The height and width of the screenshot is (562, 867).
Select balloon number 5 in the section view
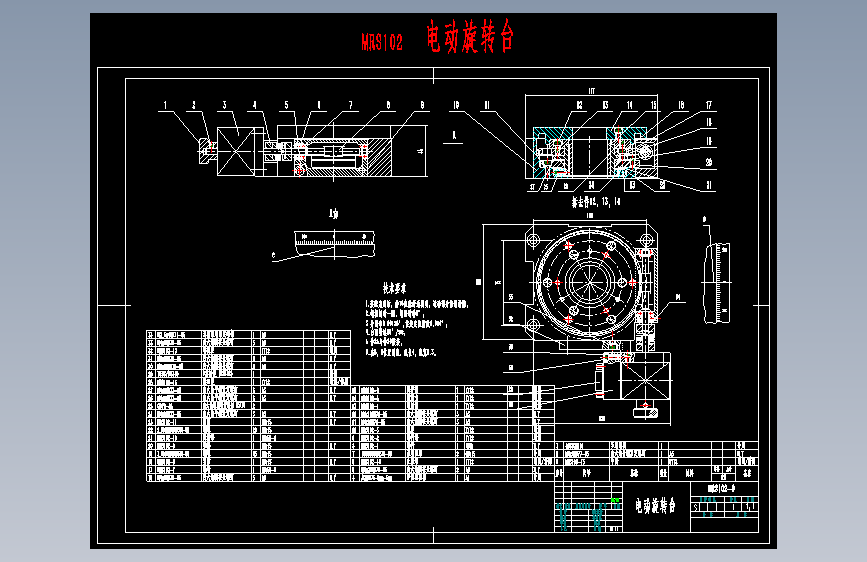tap(286, 105)
